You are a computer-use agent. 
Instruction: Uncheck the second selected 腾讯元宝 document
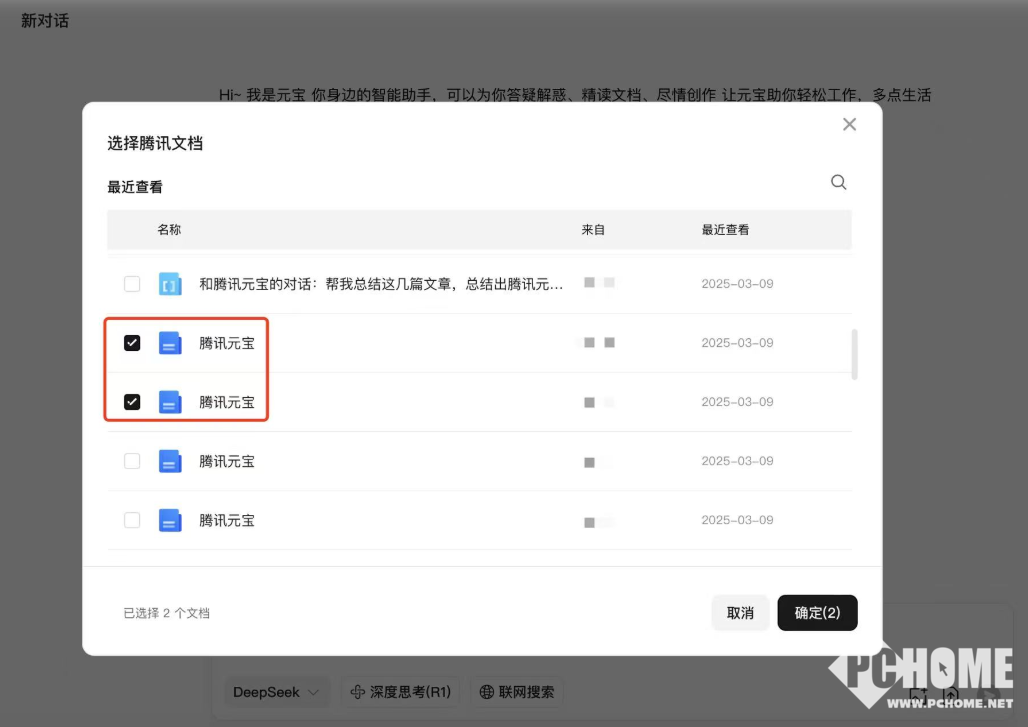point(132,402)
